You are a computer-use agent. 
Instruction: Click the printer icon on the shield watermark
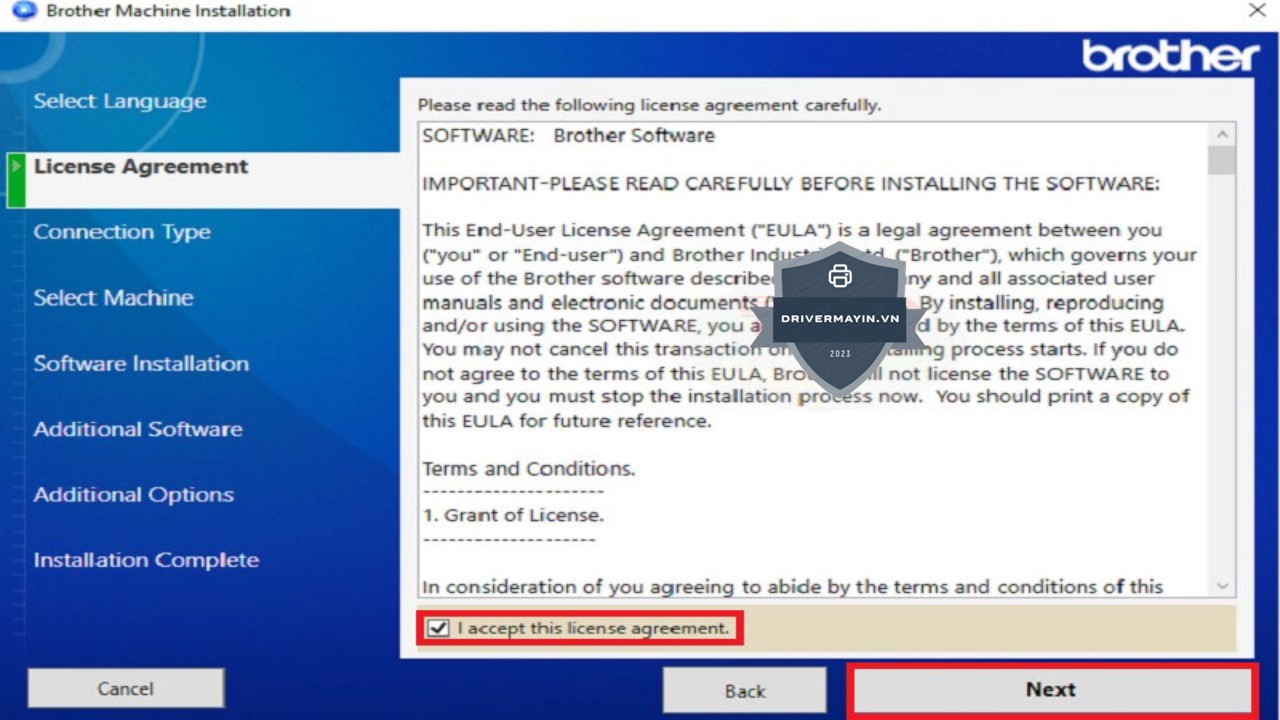click(840, 276)
